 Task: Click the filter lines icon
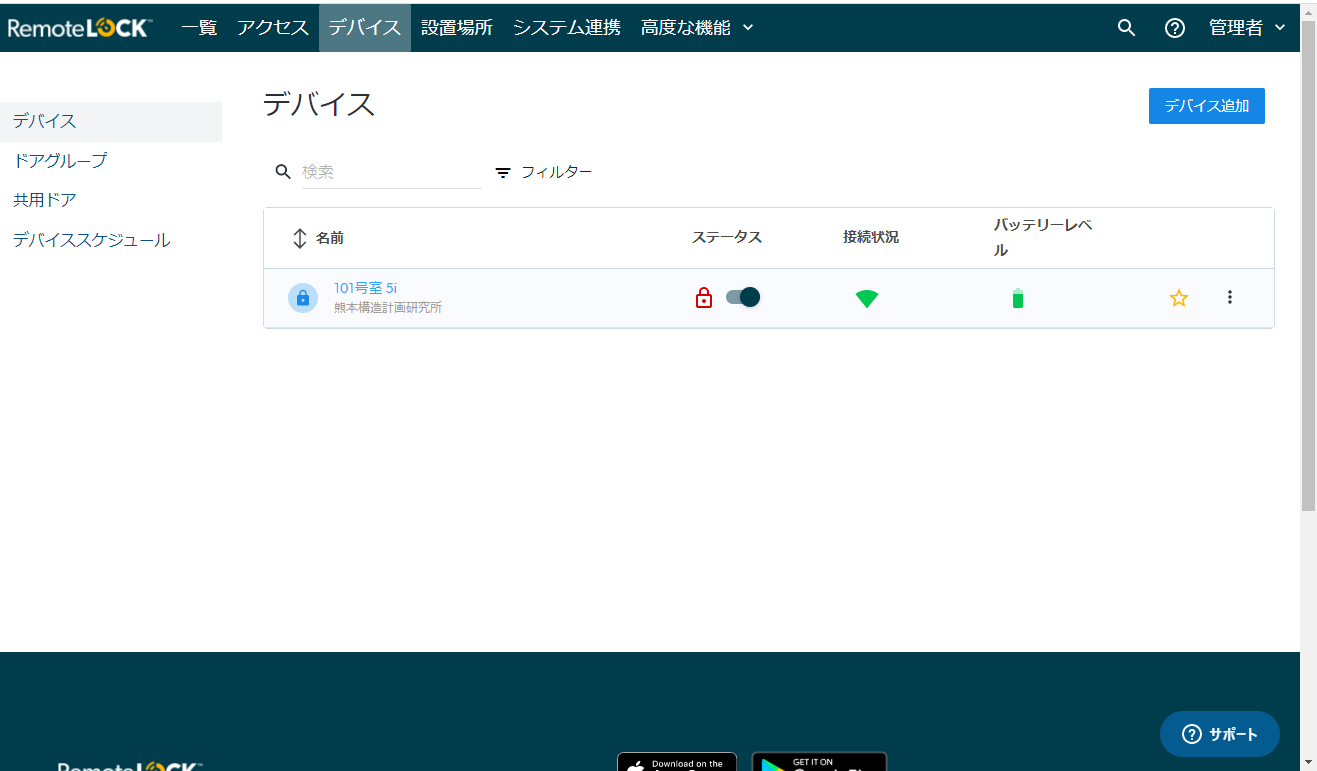coord(503,172)
